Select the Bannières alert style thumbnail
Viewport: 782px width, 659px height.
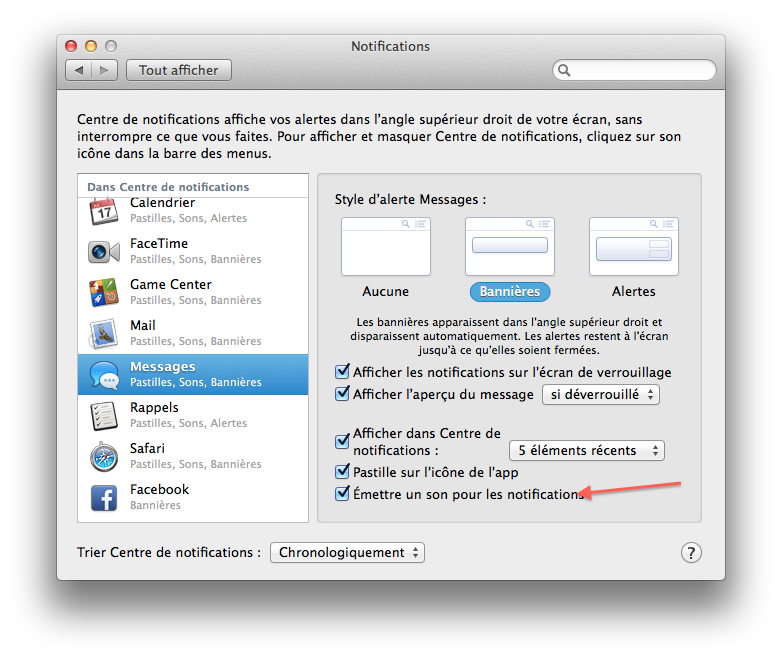click(x=510, y=246)
